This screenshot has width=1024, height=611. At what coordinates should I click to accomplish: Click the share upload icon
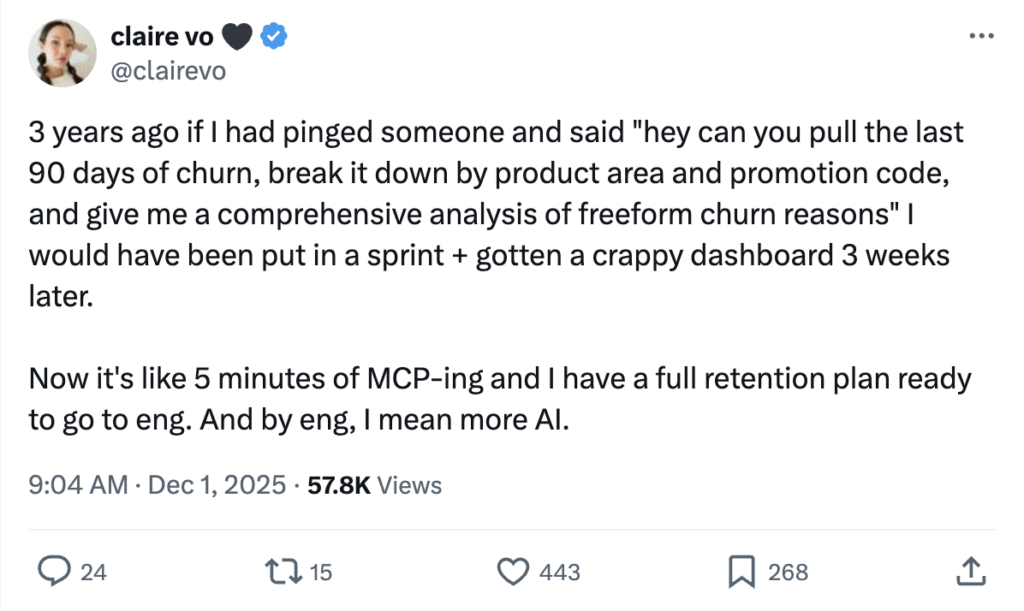[969, 572]
